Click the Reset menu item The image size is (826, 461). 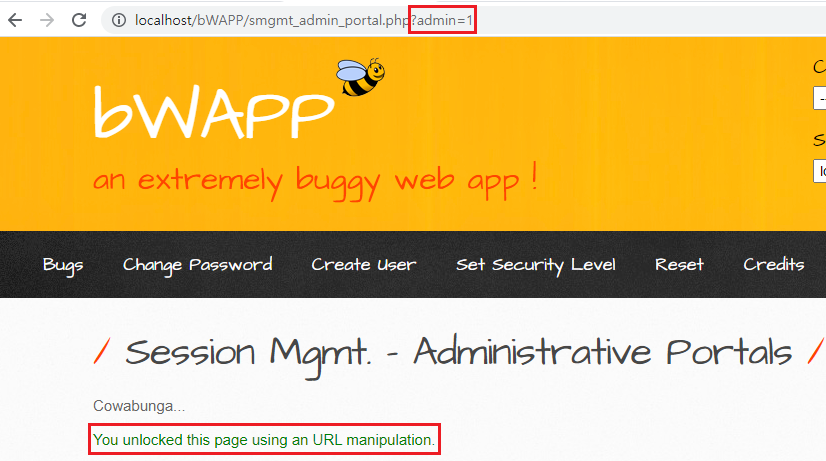pyautogui.click(x=679, y=264)
